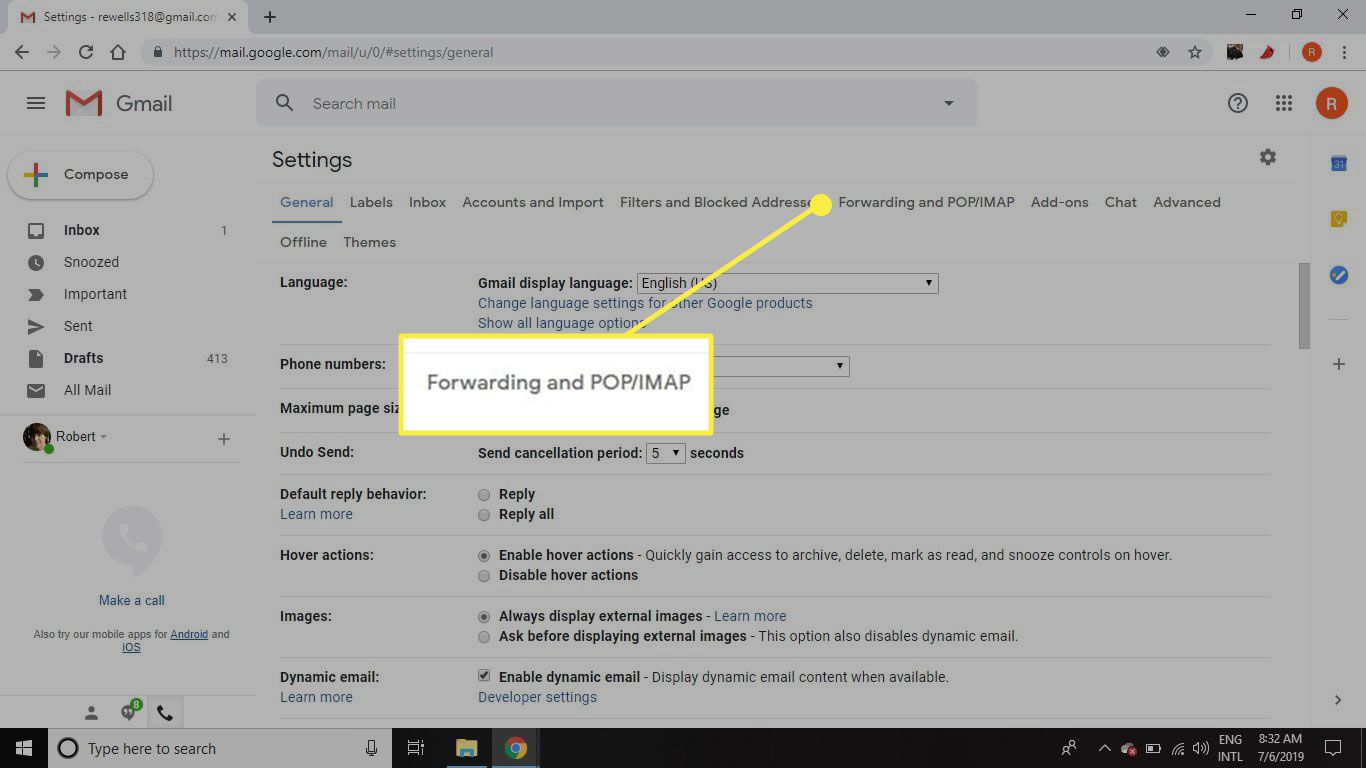This screenshot has width=1366, height=768.
Task: Open the Chrome three-dot menu
Action: (x=1344, y=52)
